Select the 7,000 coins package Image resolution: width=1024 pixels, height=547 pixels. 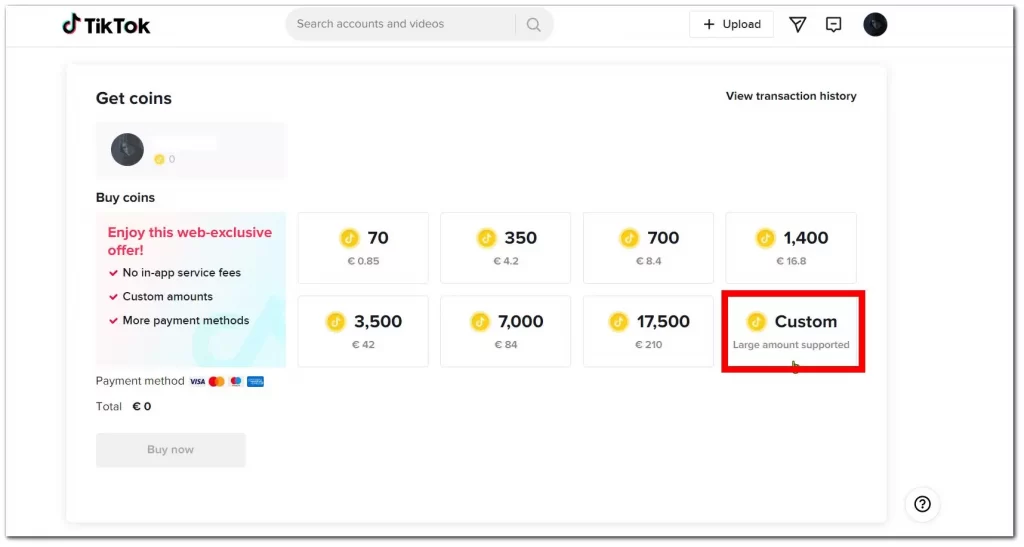pyautogui.click(x=505, y=332)
